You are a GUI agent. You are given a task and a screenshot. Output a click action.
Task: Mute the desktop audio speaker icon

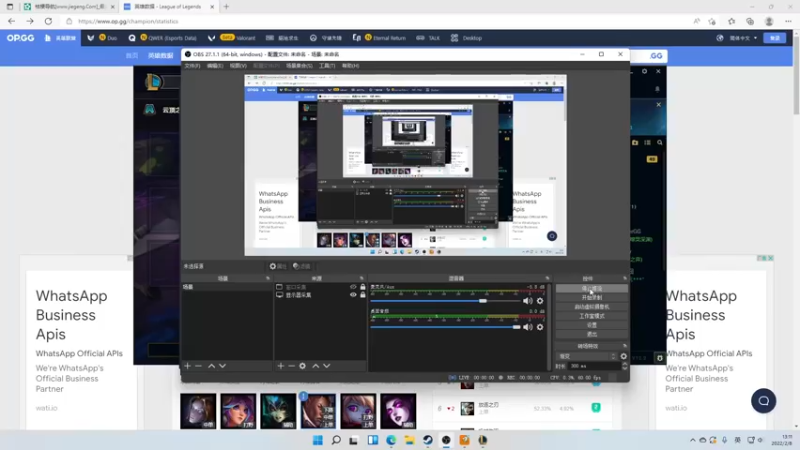(x=528, y=327)
